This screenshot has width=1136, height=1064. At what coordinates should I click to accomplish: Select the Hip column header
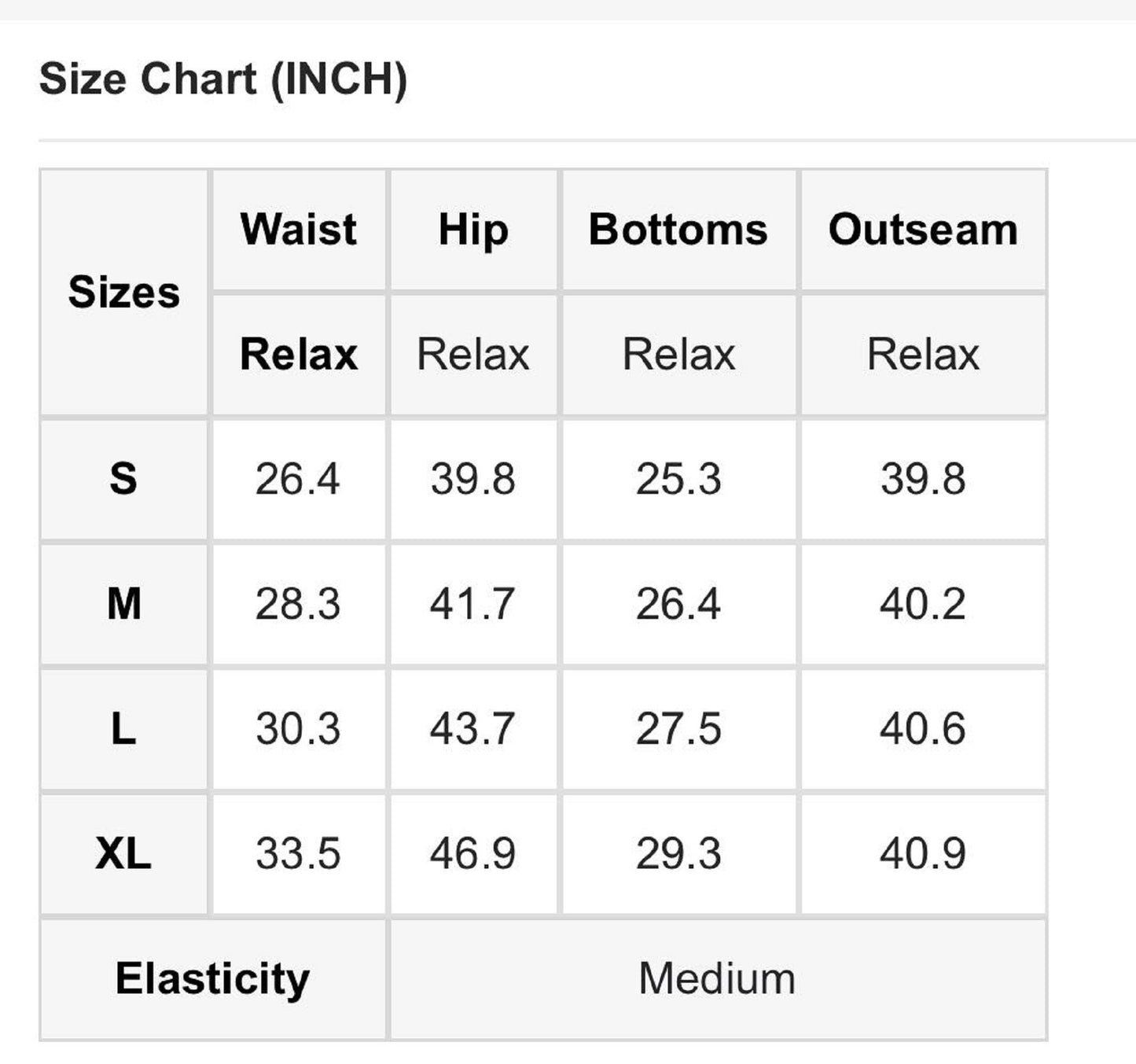tap(473, 230)
